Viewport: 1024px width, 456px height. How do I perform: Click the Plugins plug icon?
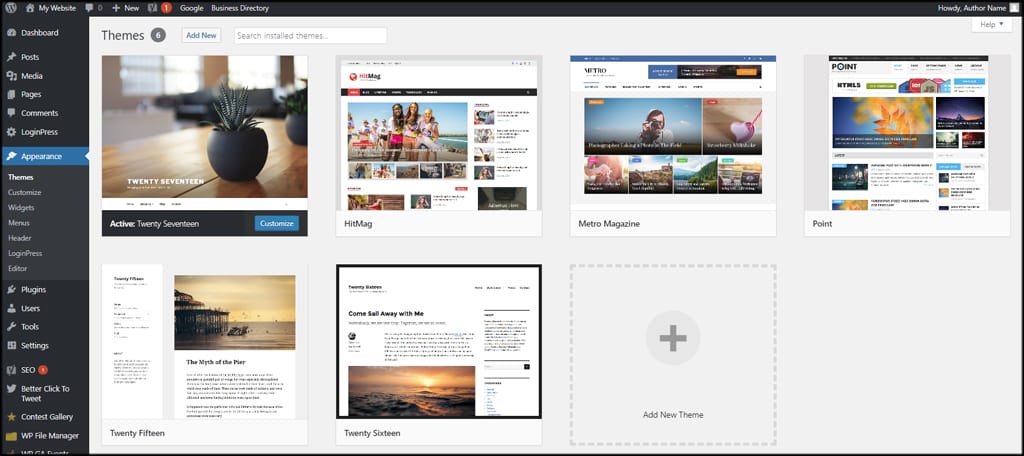tap(11, 289)
